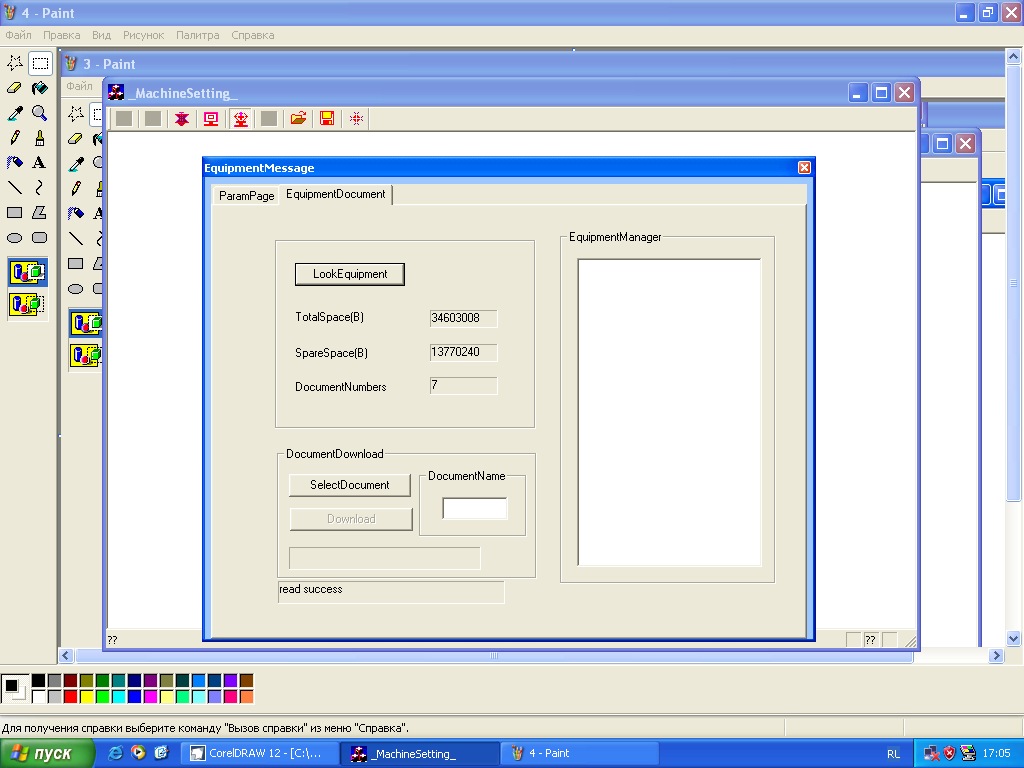The width and height of the screenshot is (1024, 768).
Task: Click the red floppy save icon in _MachineSetting_ toolbar
Action: pos(327,119)
